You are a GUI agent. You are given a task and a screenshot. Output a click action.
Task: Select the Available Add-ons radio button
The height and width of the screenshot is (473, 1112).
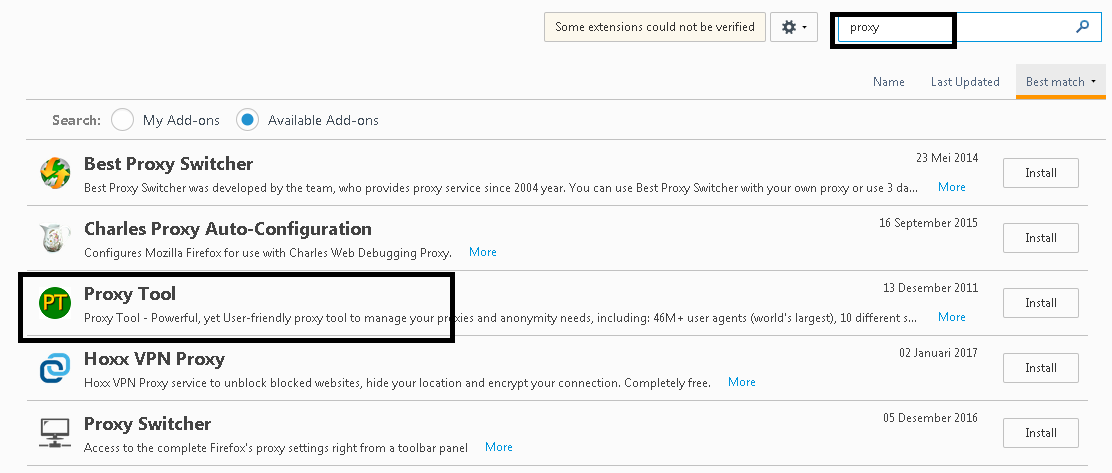(247, 120)
